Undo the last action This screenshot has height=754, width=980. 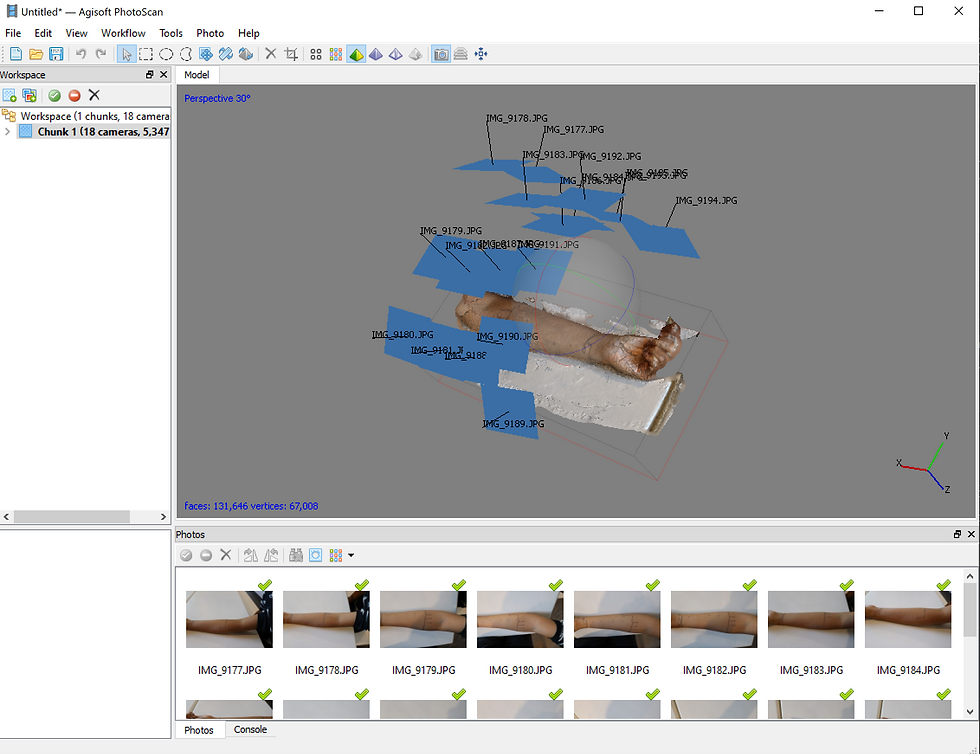(x=81, y=54)
